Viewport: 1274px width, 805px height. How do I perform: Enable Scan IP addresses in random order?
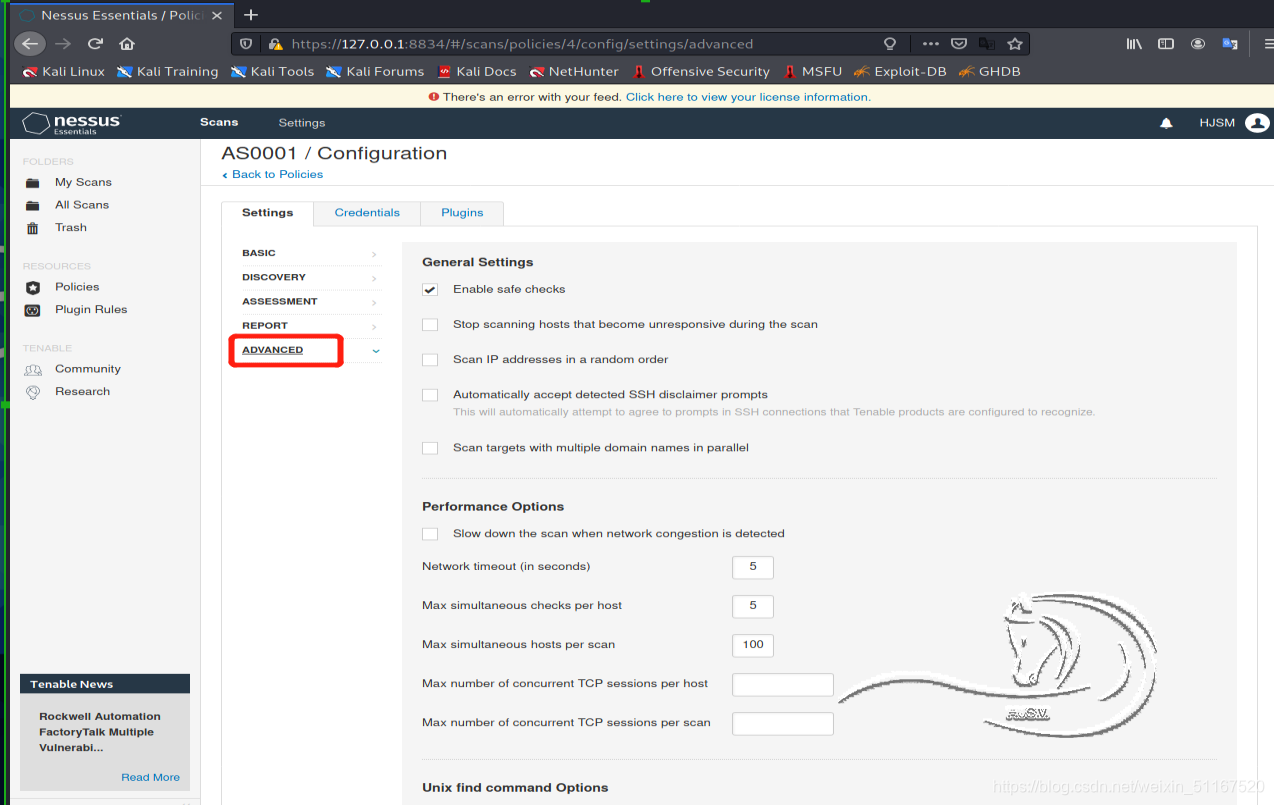coord(430,360)
